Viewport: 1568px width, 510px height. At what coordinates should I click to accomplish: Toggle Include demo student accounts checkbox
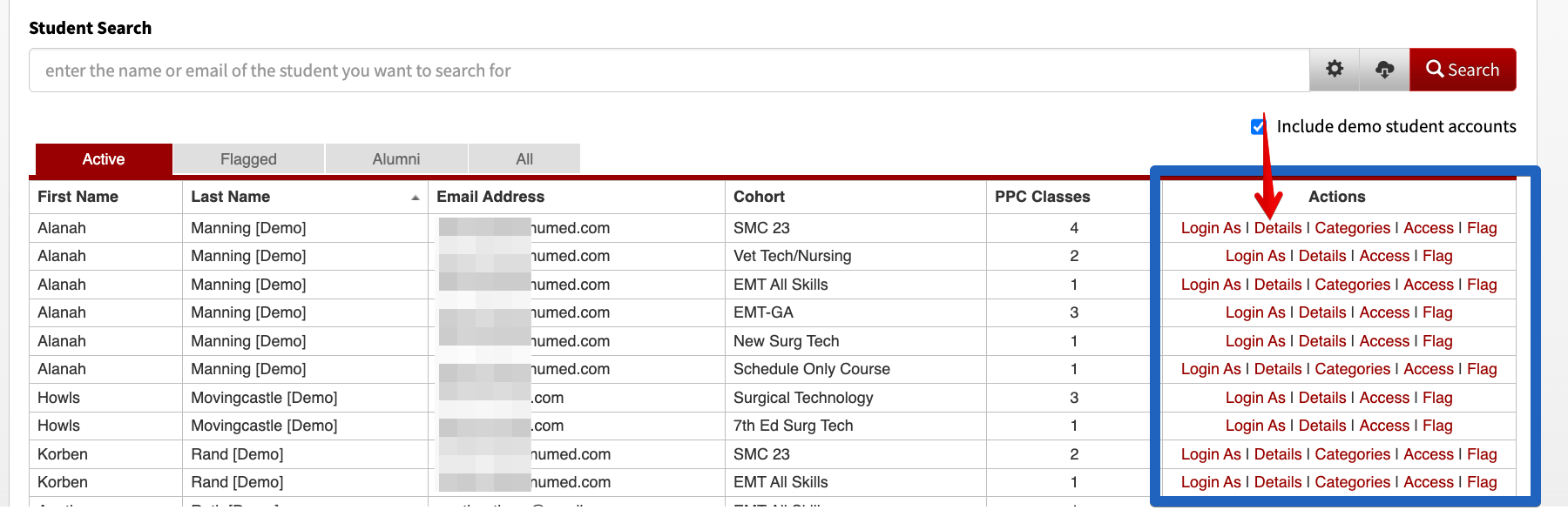point(1257,127)
